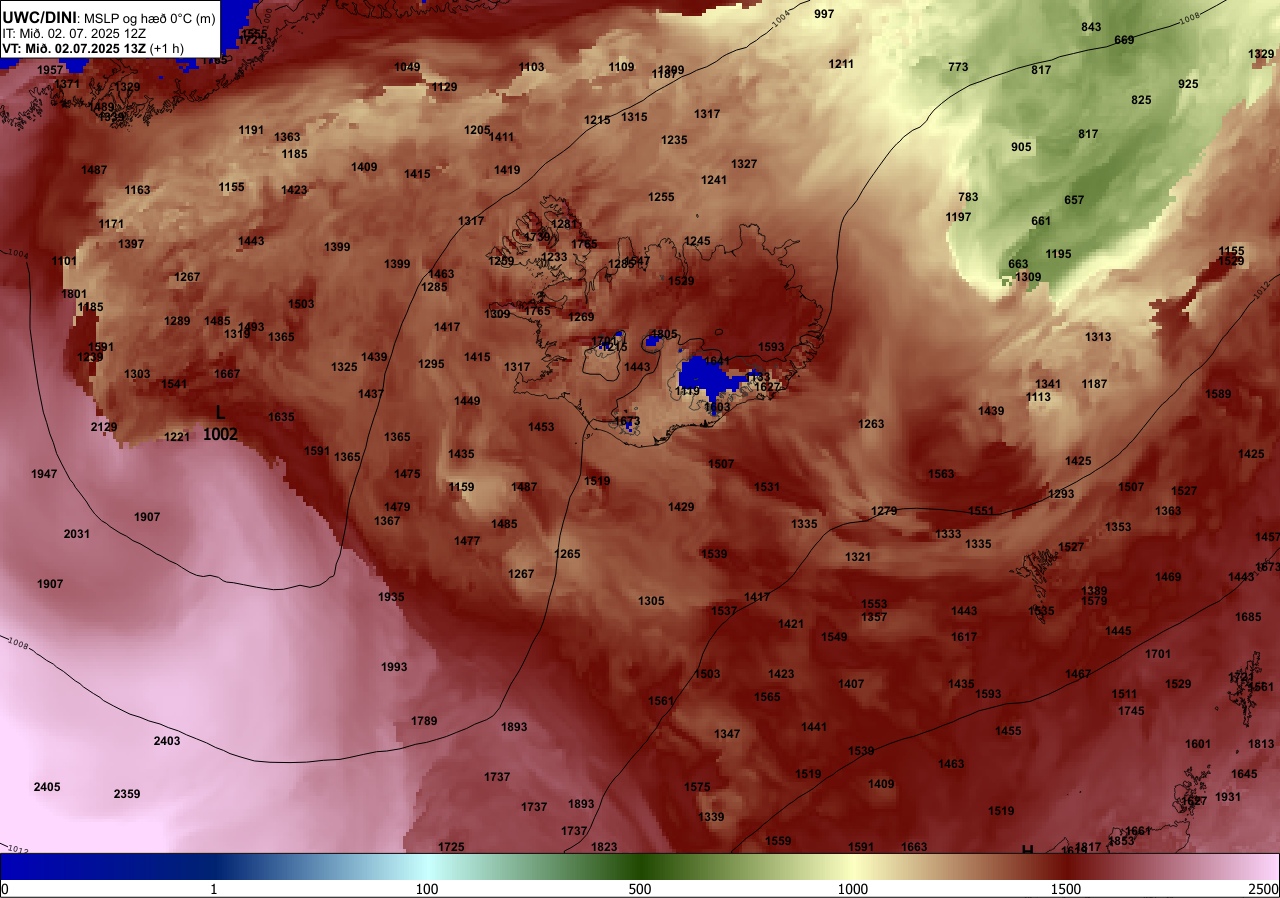Select the 'L' low-pressure marker

coord(221,412)
